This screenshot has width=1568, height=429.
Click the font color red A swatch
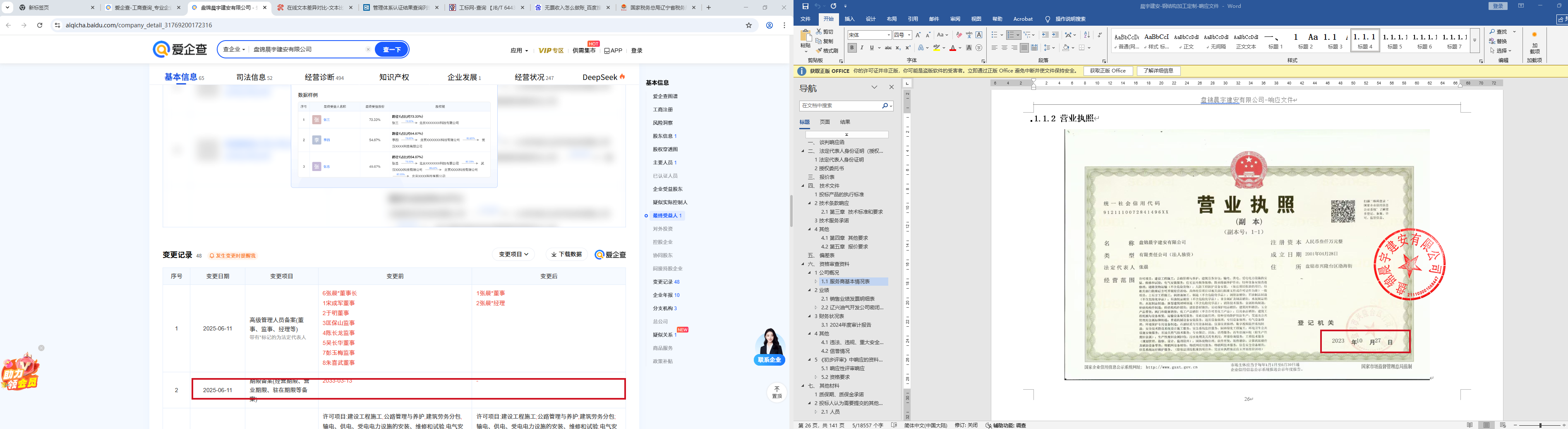[x=953, y=48]
